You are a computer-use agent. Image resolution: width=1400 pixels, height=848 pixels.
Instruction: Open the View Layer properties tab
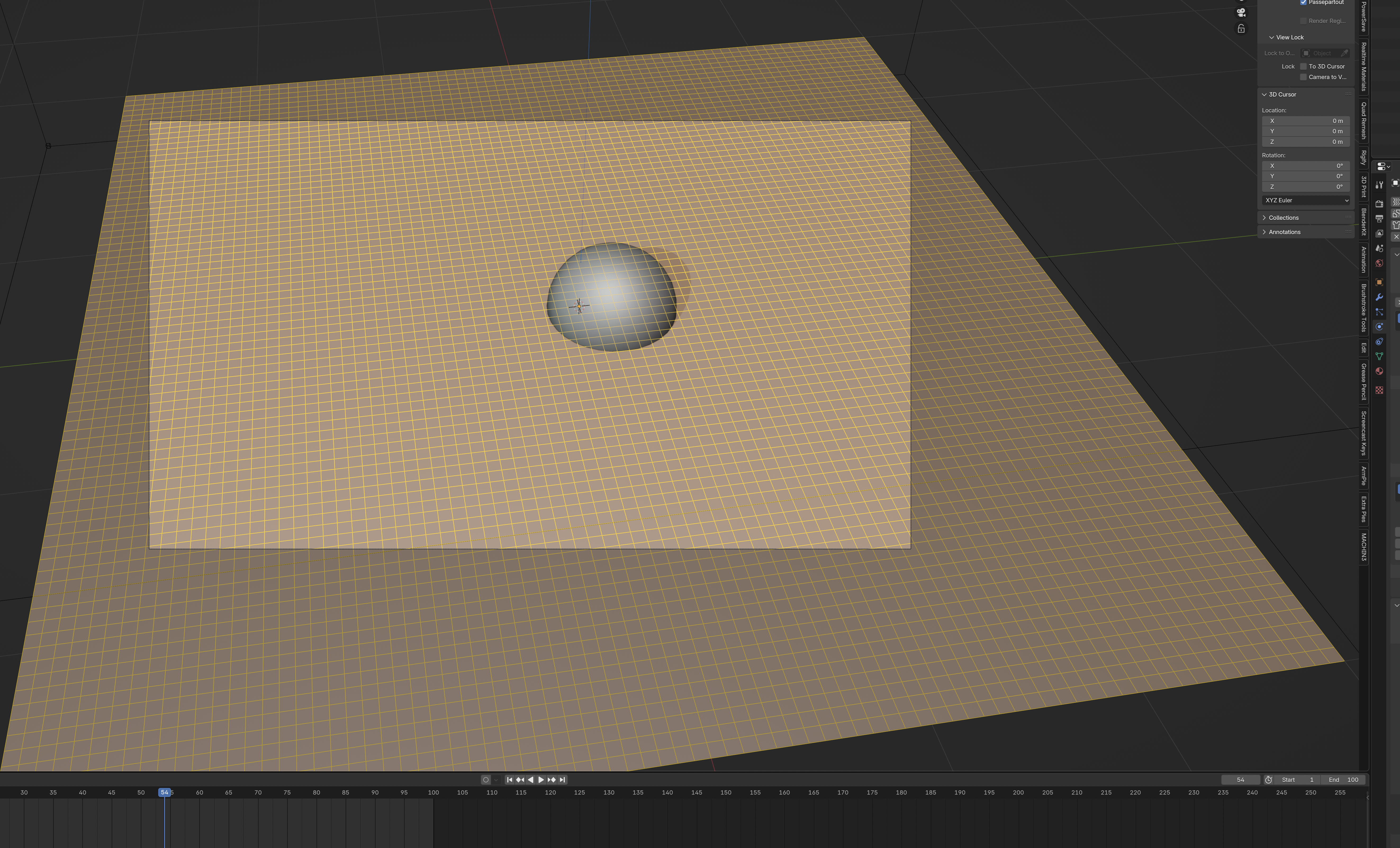(1379, 234)
